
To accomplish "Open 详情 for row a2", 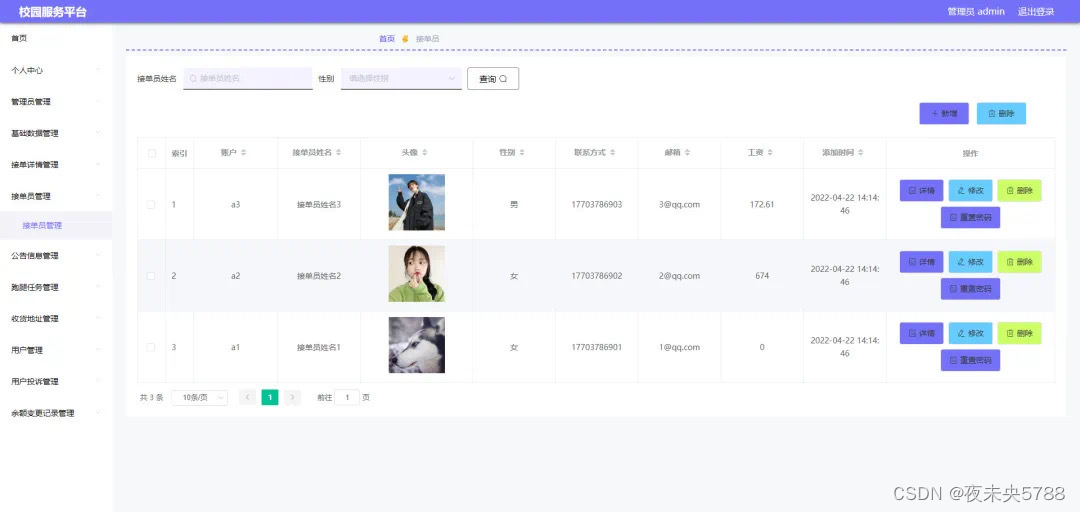I will click(921, 262).
